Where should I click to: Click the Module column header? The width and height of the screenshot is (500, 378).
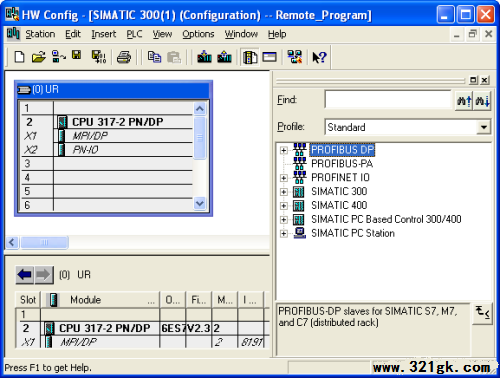click(x=100, y=300)
